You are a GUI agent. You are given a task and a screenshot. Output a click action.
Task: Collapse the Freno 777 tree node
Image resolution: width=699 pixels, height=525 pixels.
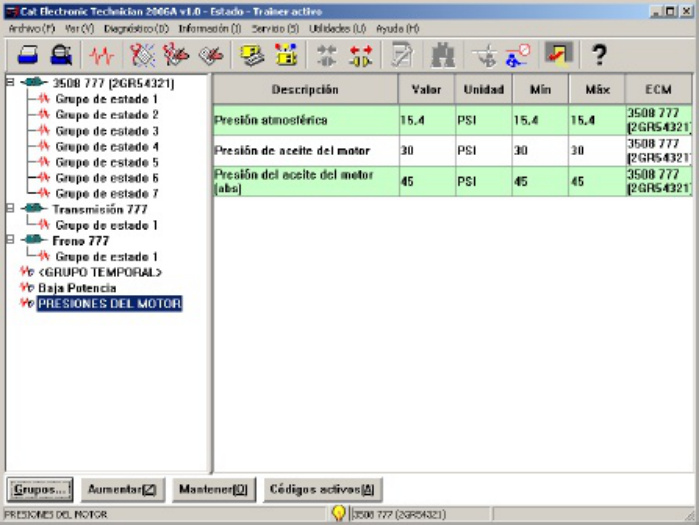[x=10, y=240]
